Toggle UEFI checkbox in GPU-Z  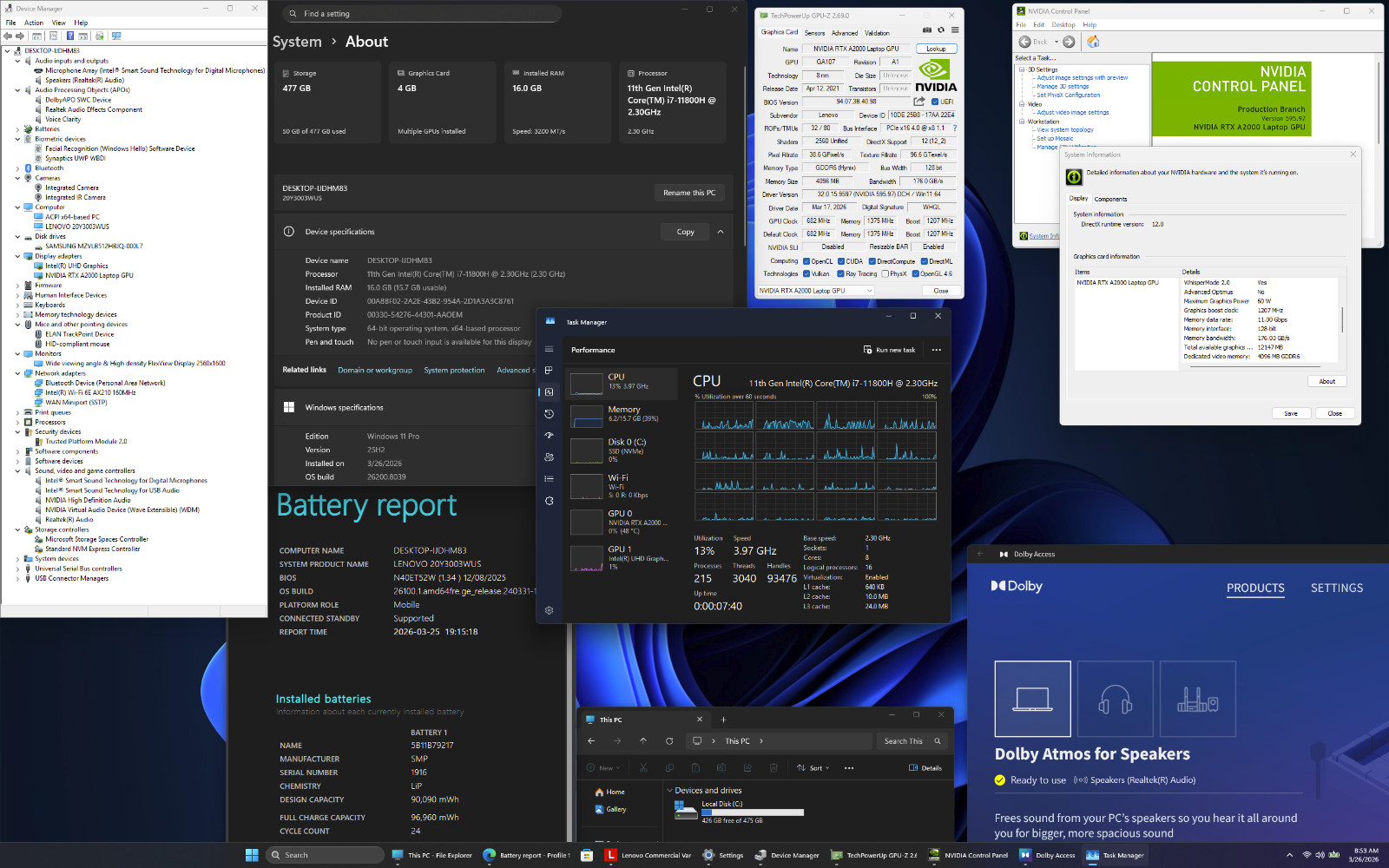pos(935,102)
